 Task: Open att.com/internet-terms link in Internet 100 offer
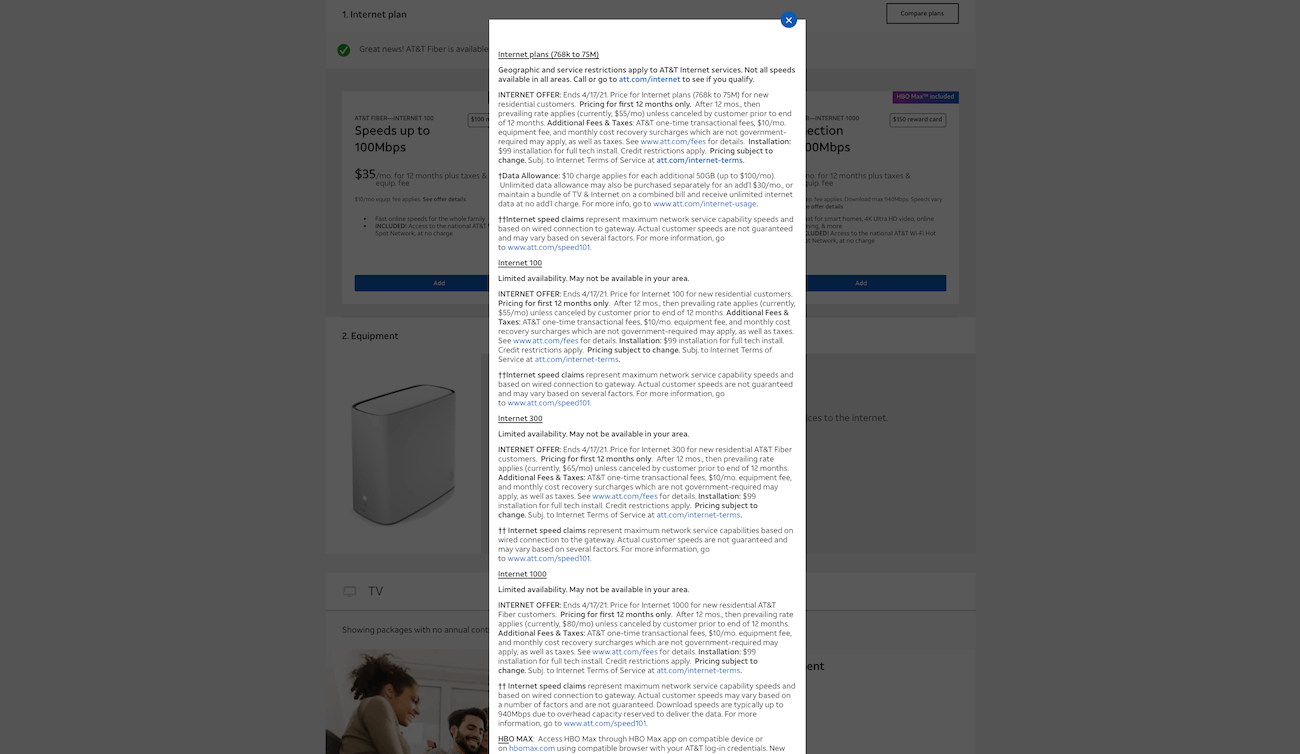(x=576, y=359)
